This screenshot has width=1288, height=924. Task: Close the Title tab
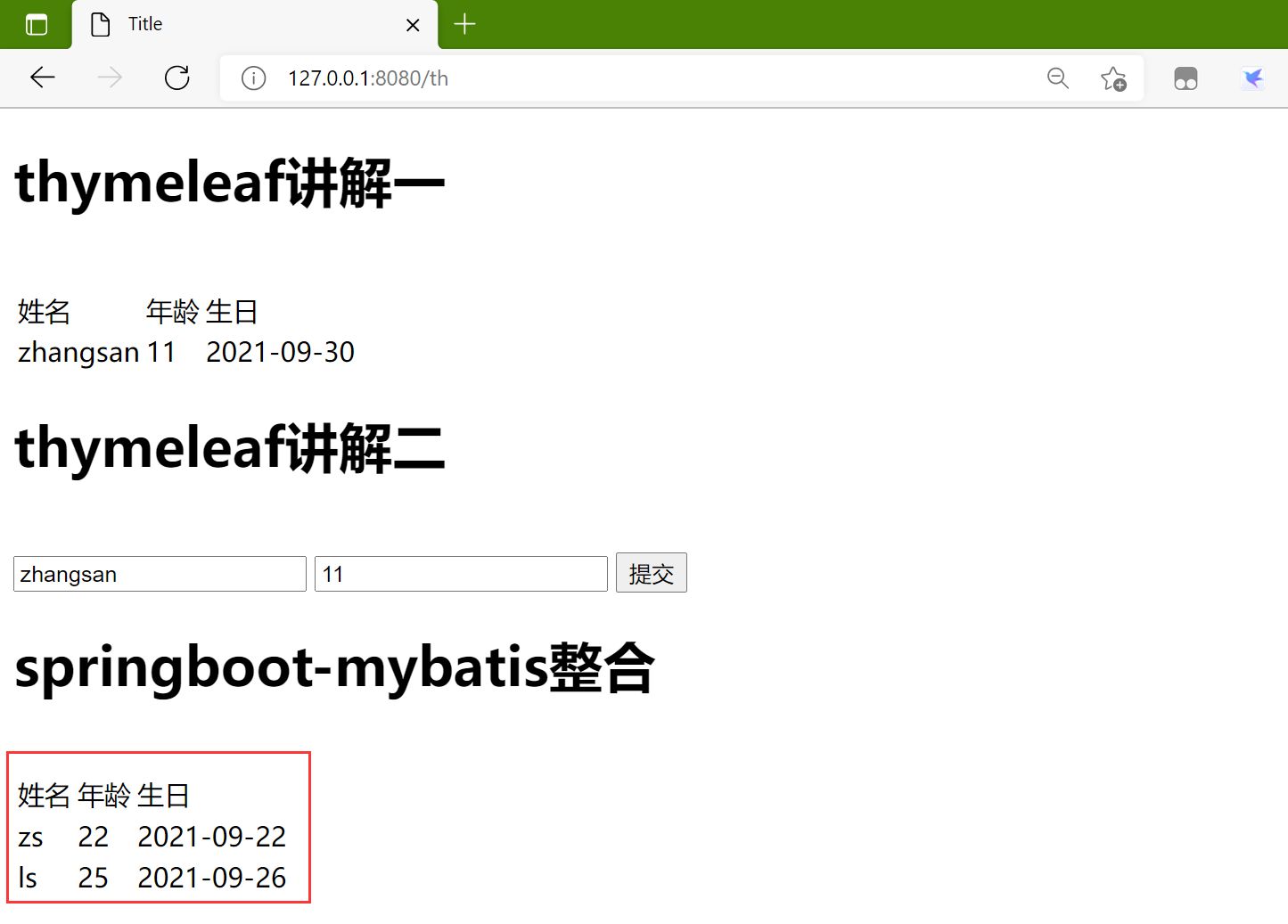[413, 25]
